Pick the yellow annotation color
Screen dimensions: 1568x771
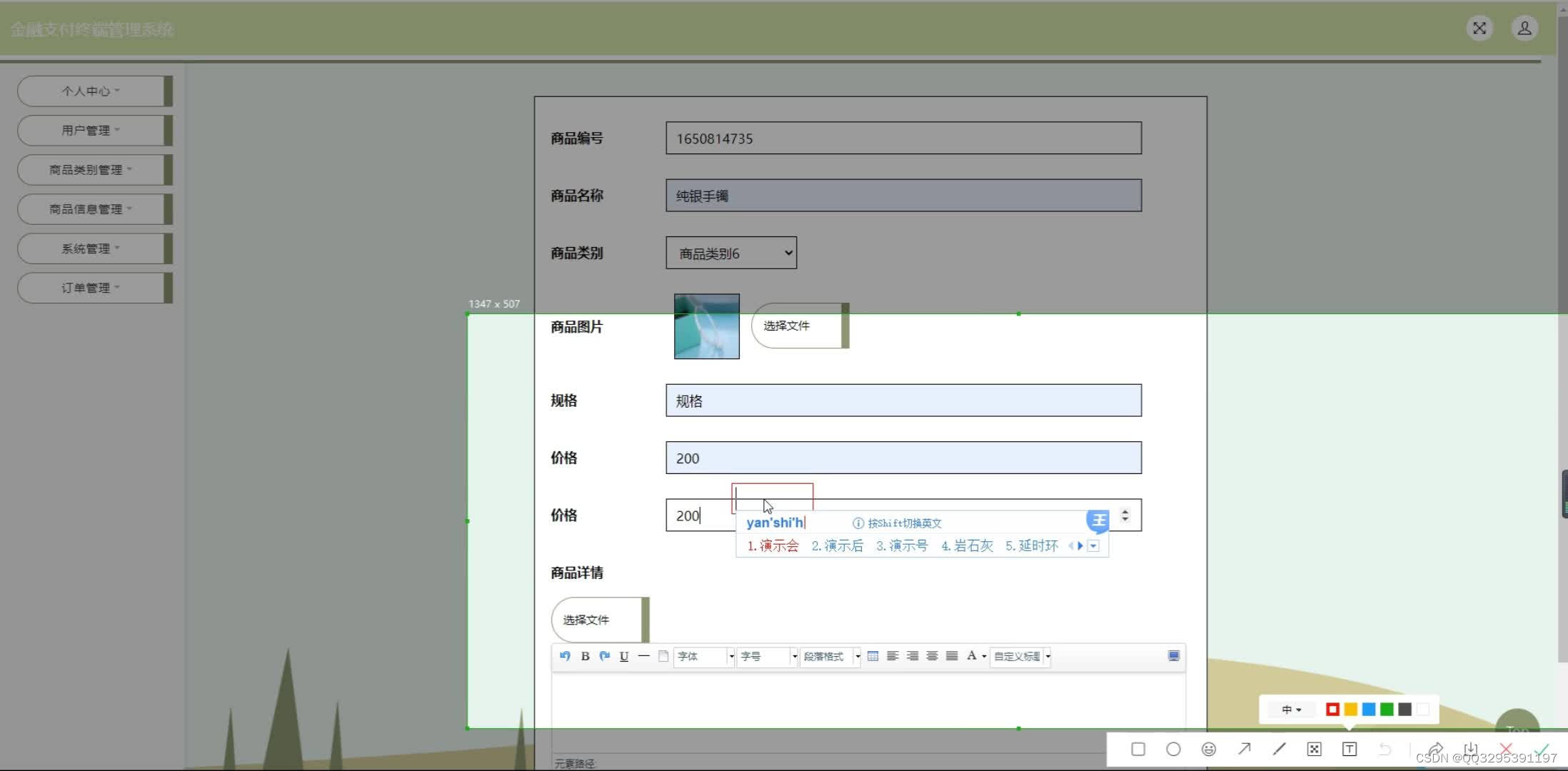1350,709
